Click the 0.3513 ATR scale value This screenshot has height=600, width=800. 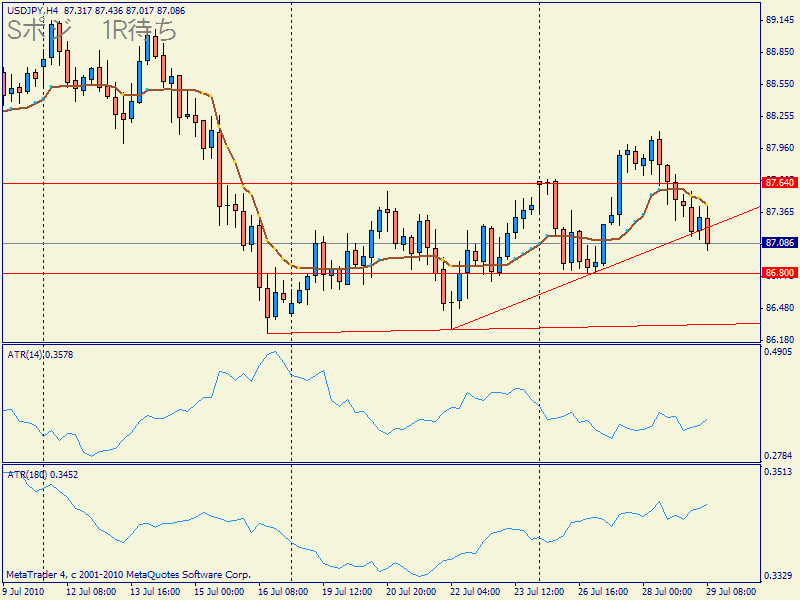(x=778, y=471)
